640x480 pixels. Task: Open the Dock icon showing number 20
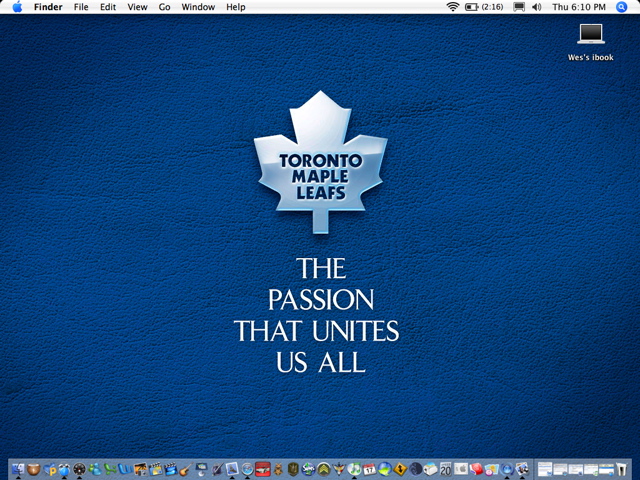[x=446, y=469]
